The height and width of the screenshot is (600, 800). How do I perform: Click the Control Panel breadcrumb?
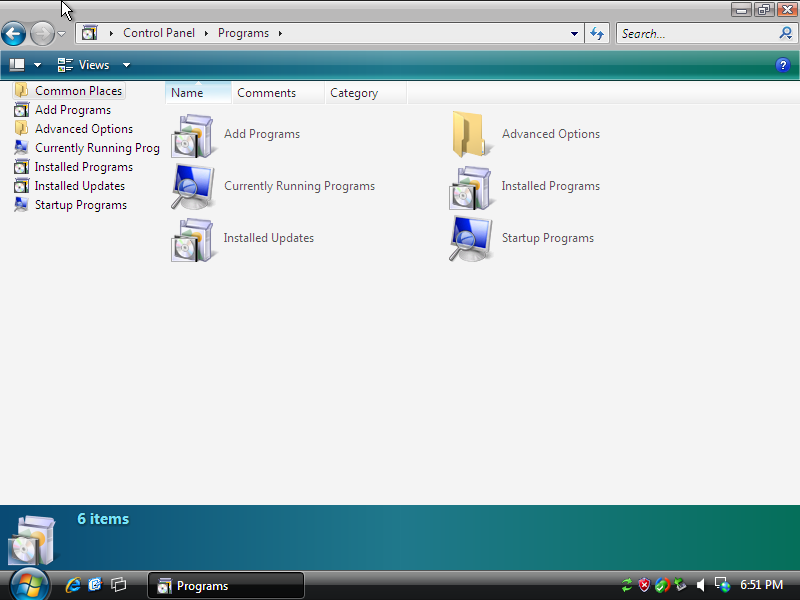159,33
